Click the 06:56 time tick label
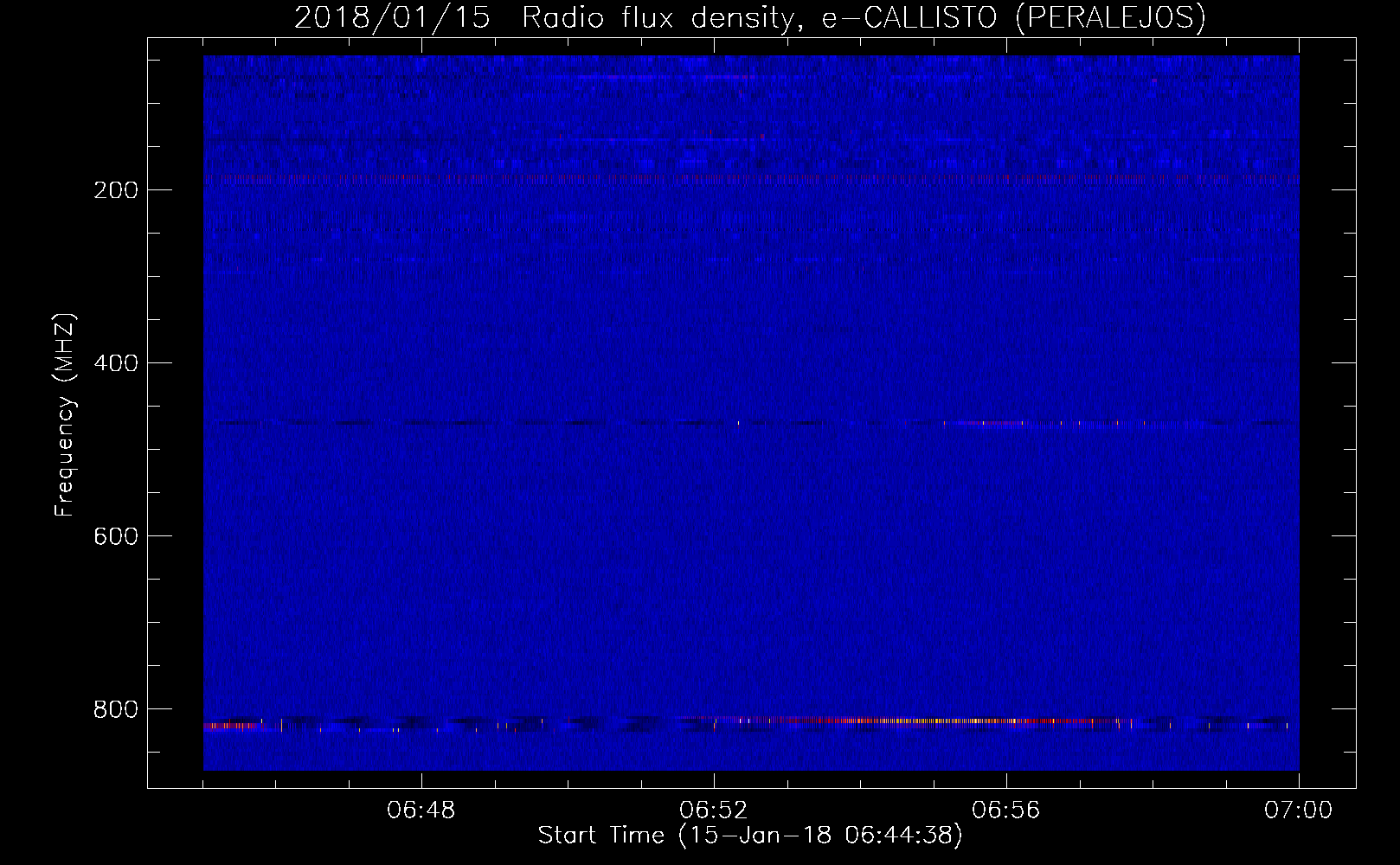1400x865 pixels. (1006, 811)
